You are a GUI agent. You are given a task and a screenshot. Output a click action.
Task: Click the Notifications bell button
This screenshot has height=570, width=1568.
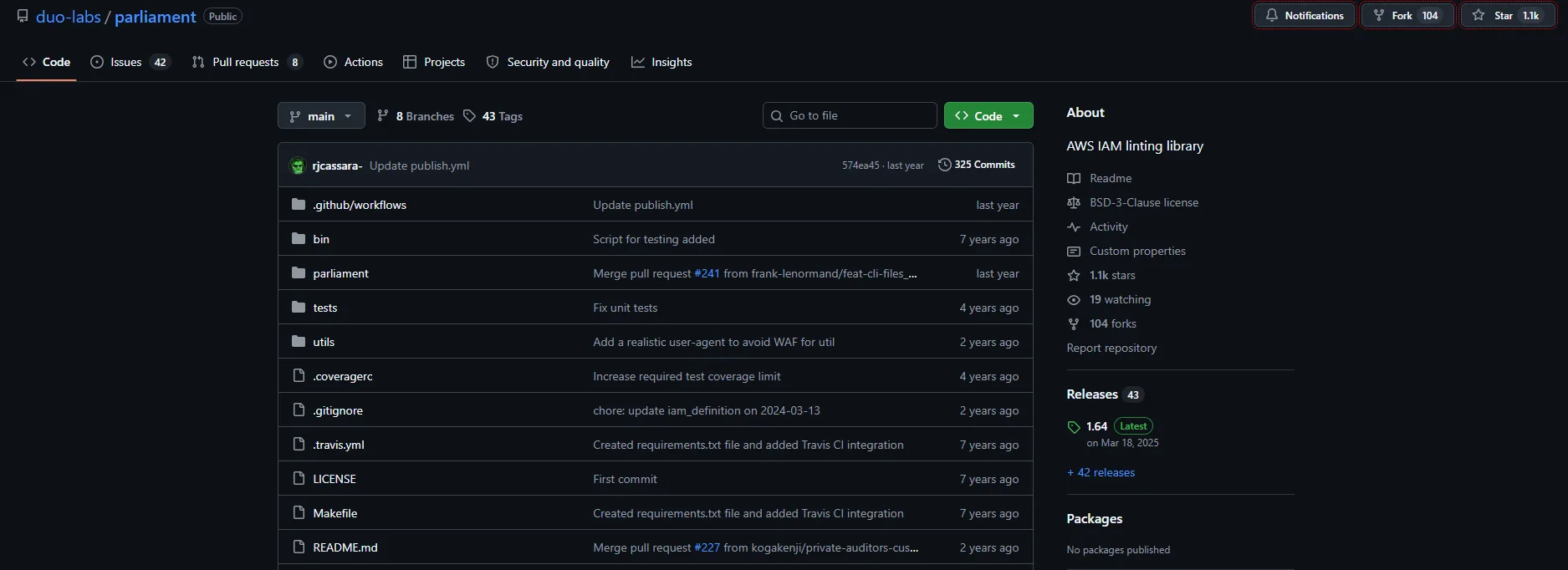[x=1304, y=16]
